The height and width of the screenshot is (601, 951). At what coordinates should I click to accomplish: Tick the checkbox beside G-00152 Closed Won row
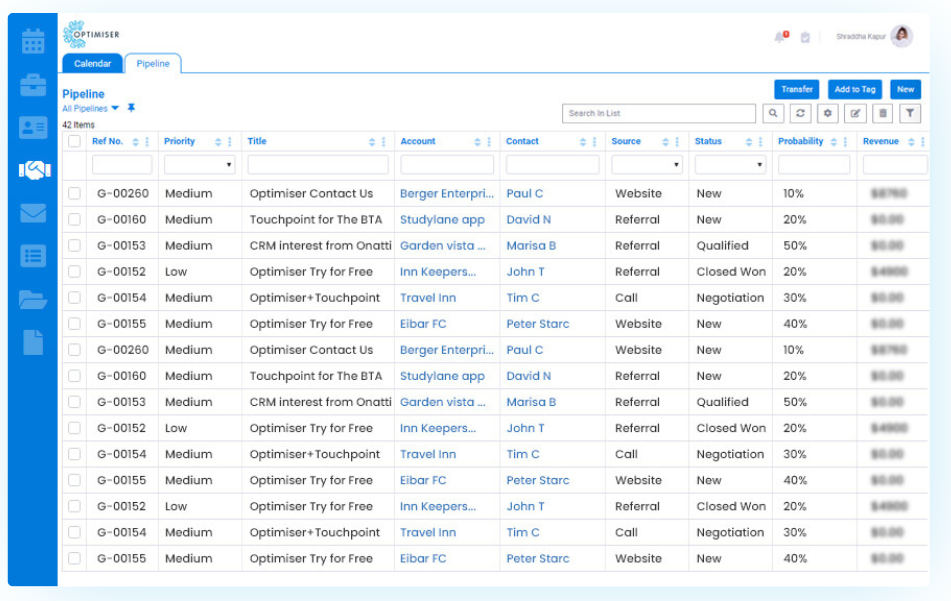coord(75,271)
